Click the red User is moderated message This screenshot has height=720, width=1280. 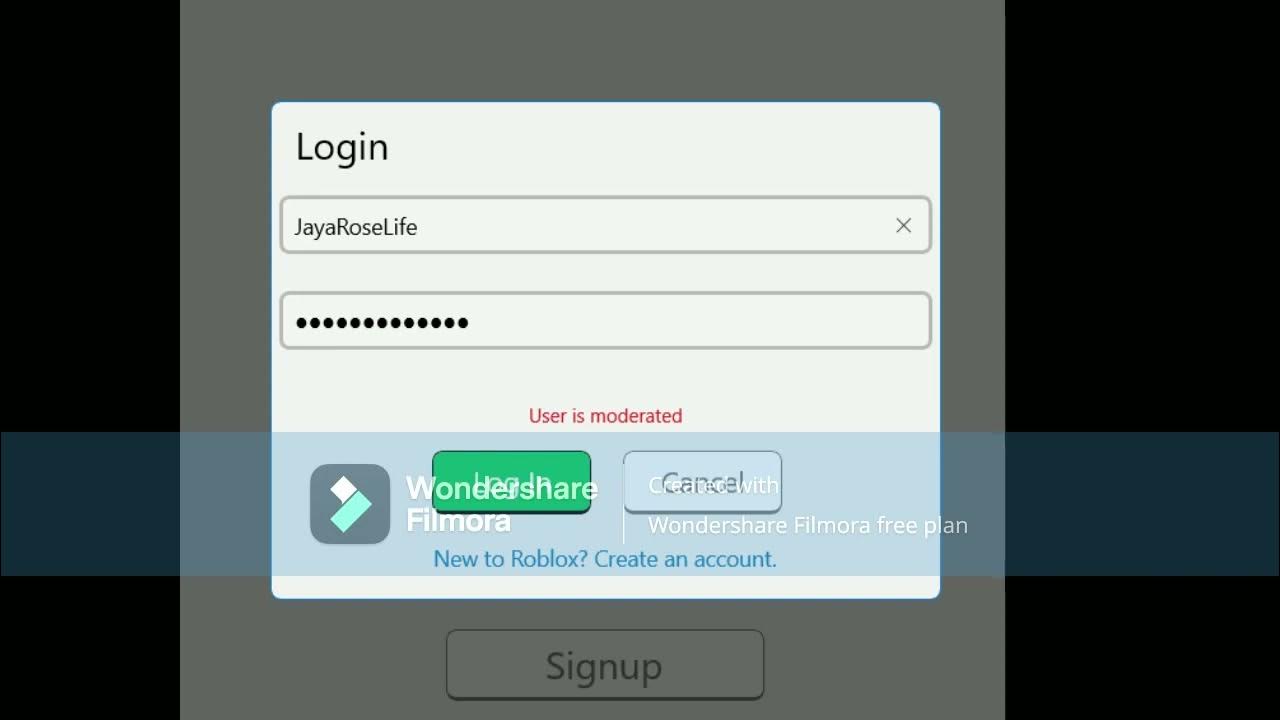coord(605,416)
